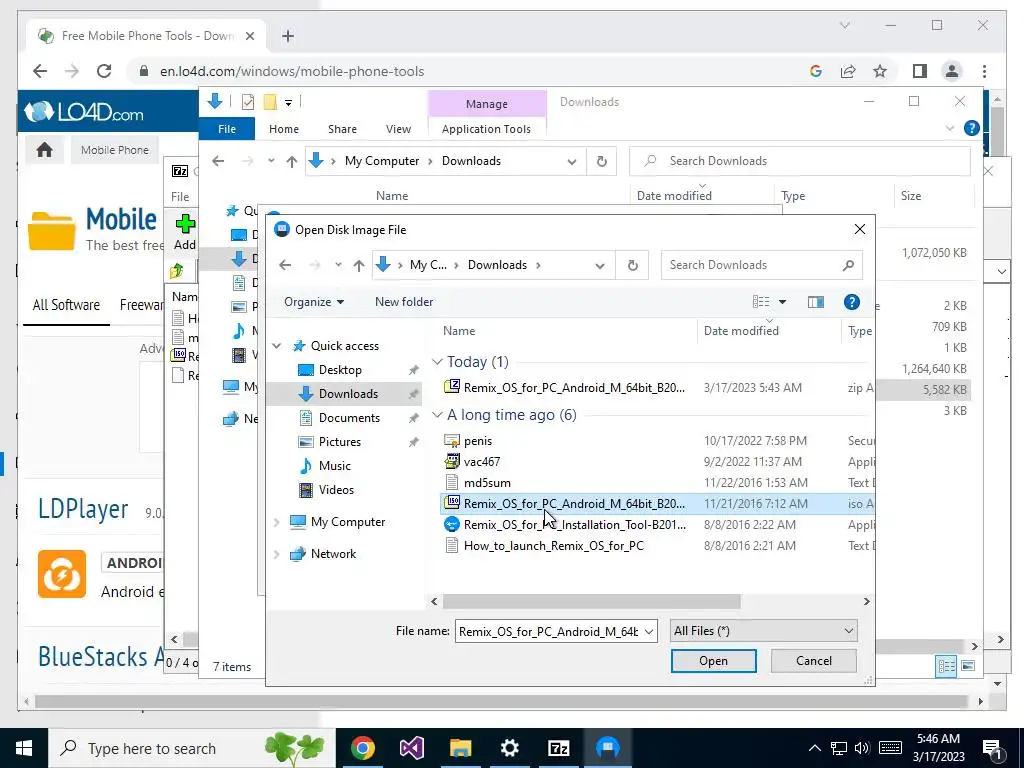1024x768 pixels.
Task: Click the blue help icon in dialog
Action: [852, 302]
